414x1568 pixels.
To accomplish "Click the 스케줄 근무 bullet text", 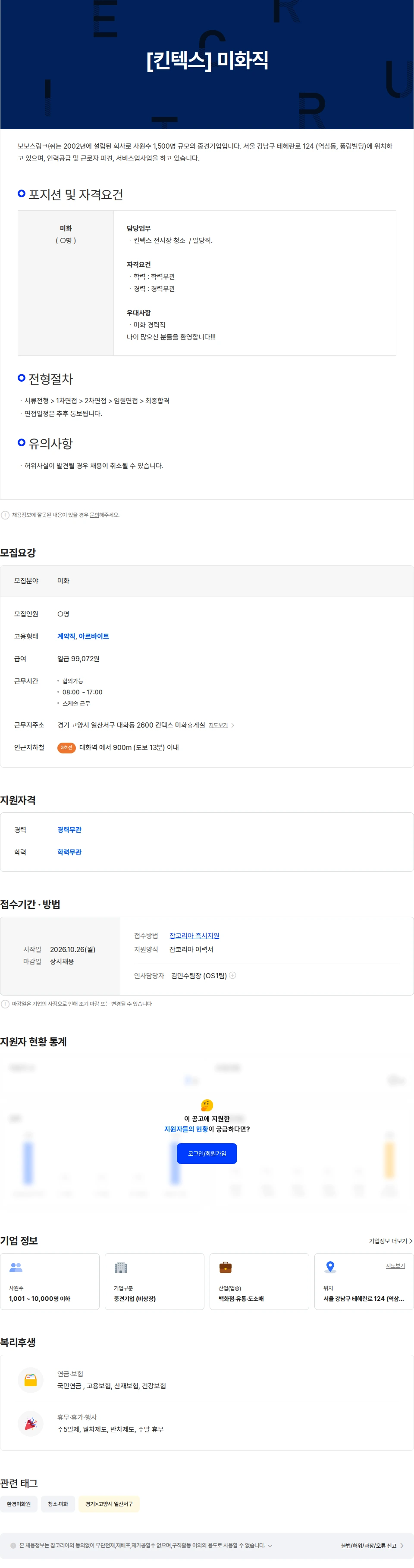I will click(x=76, y=703).
